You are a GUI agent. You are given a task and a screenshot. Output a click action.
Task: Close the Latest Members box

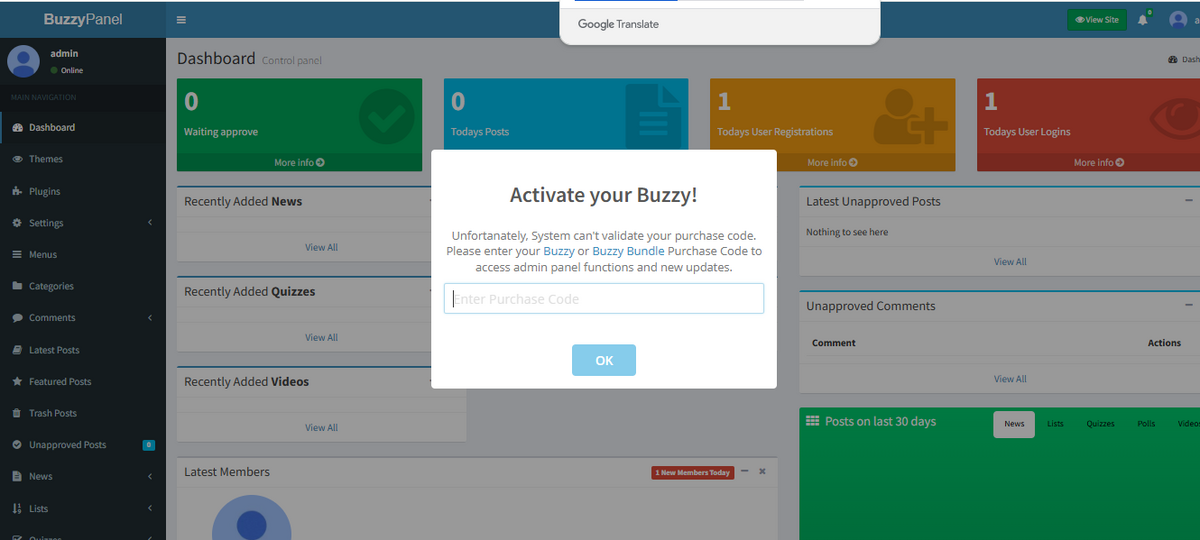(x=762, y=471)
